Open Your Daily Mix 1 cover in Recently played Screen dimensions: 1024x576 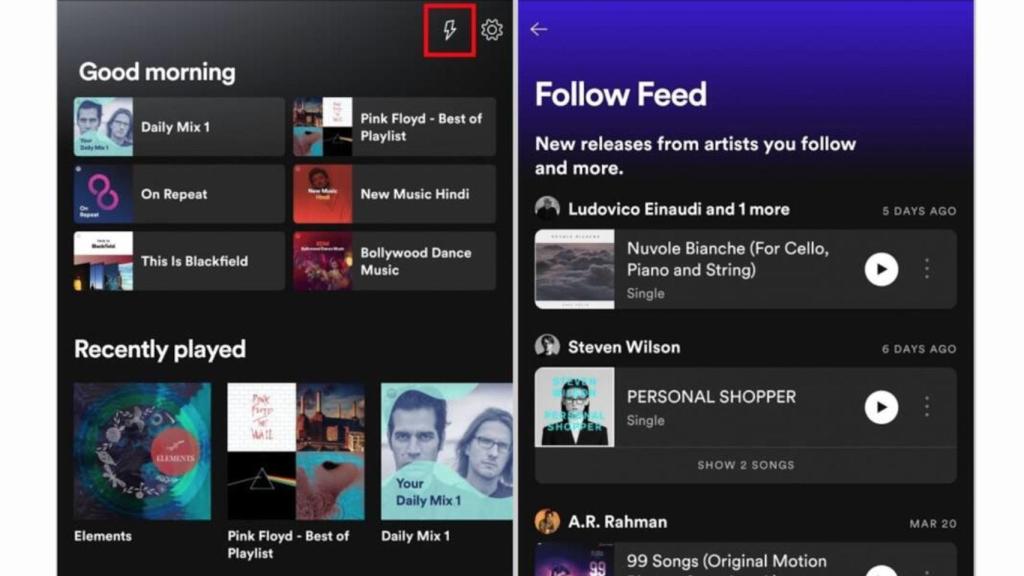coord(447,451)
